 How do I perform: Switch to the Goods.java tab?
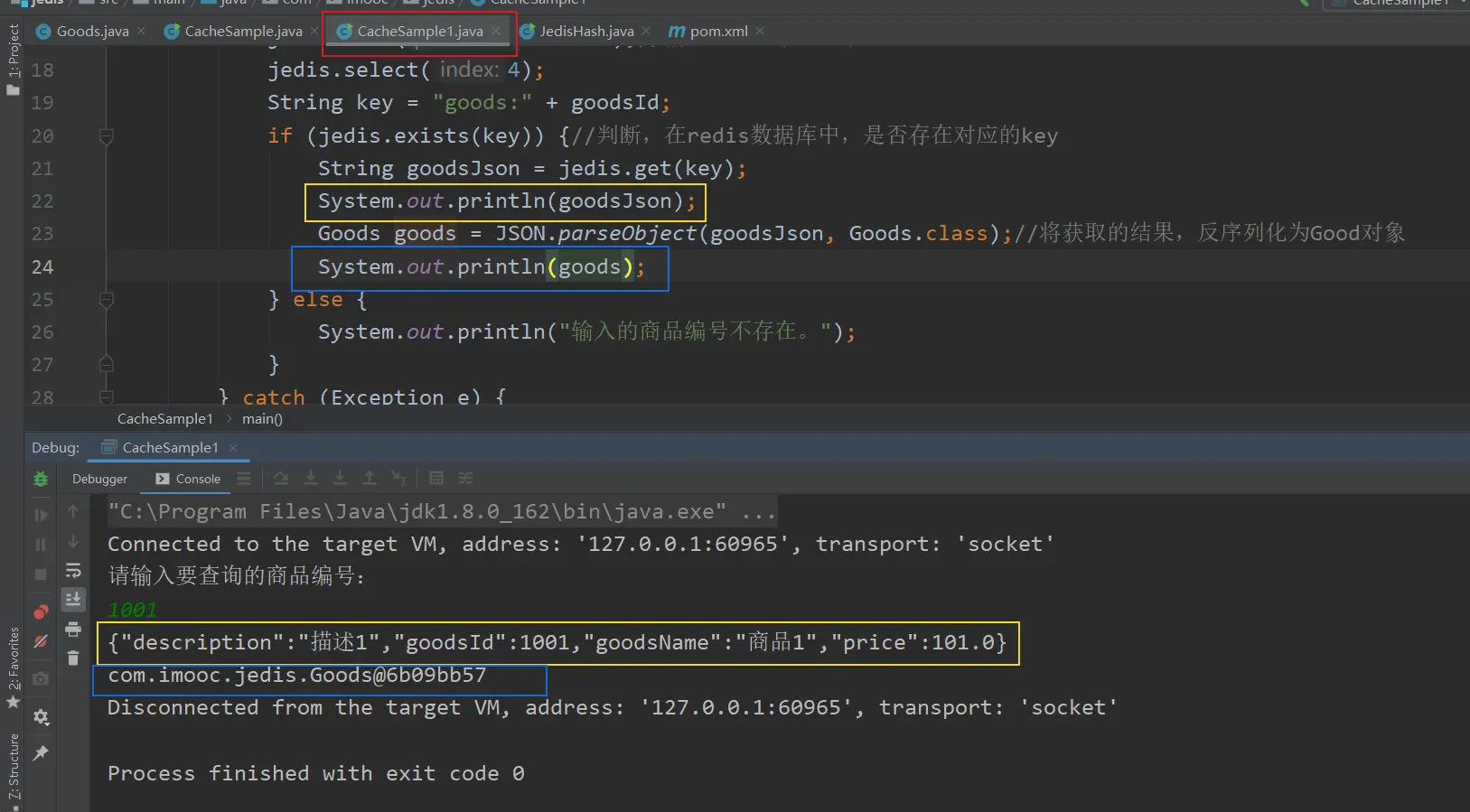click(x=91, y=32)
